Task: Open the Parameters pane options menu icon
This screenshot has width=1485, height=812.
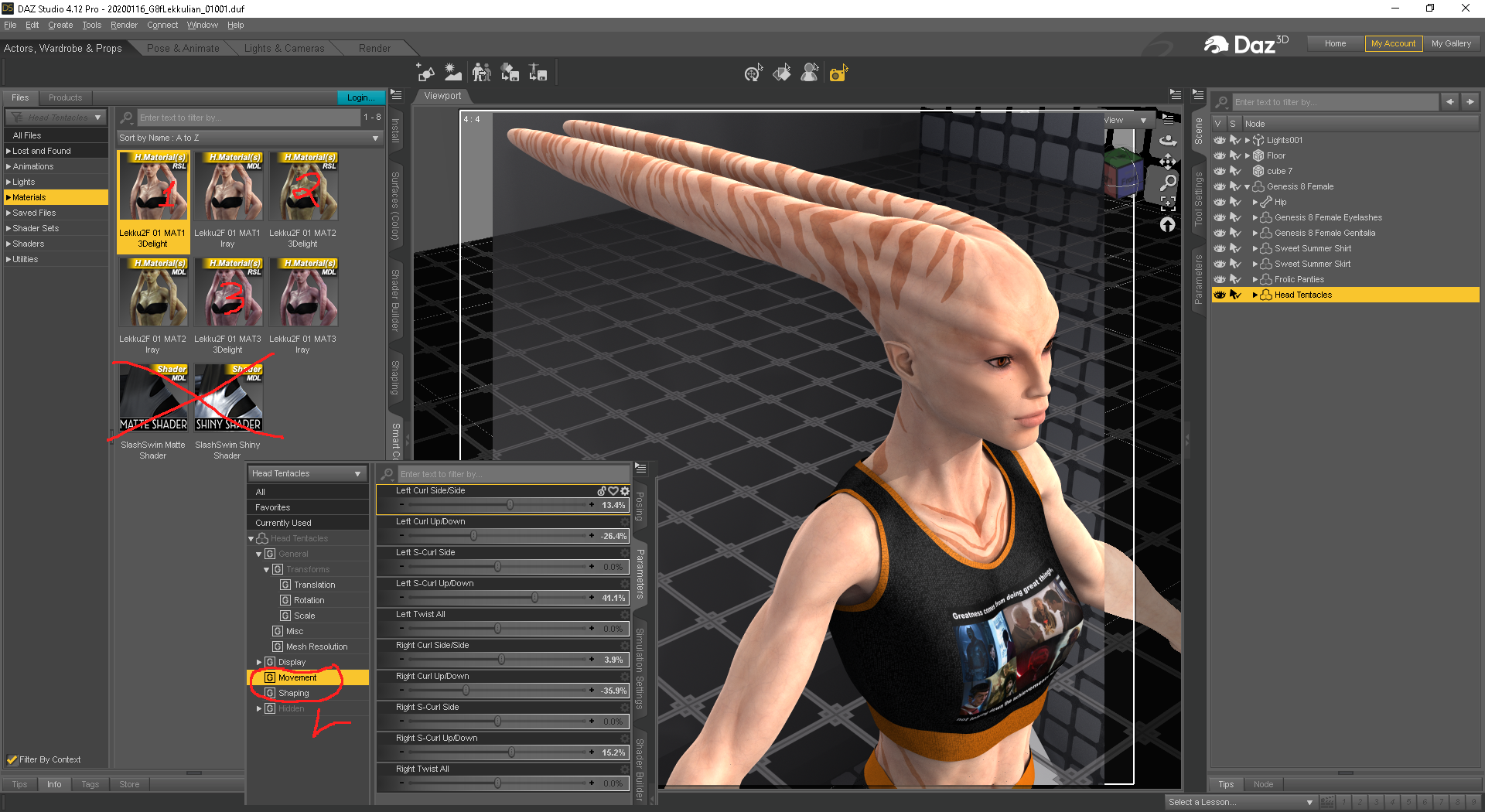Action: (640, 468)
